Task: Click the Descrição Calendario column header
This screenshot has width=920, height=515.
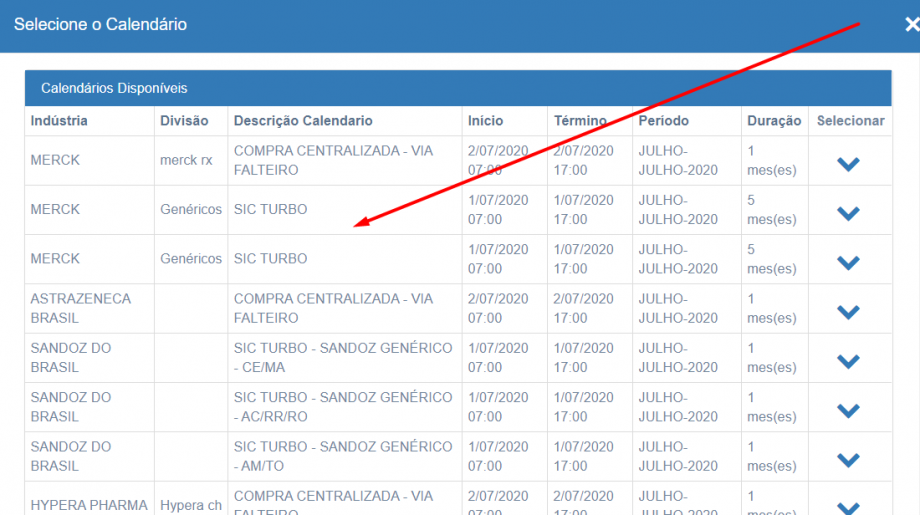Action: point(303,121)
